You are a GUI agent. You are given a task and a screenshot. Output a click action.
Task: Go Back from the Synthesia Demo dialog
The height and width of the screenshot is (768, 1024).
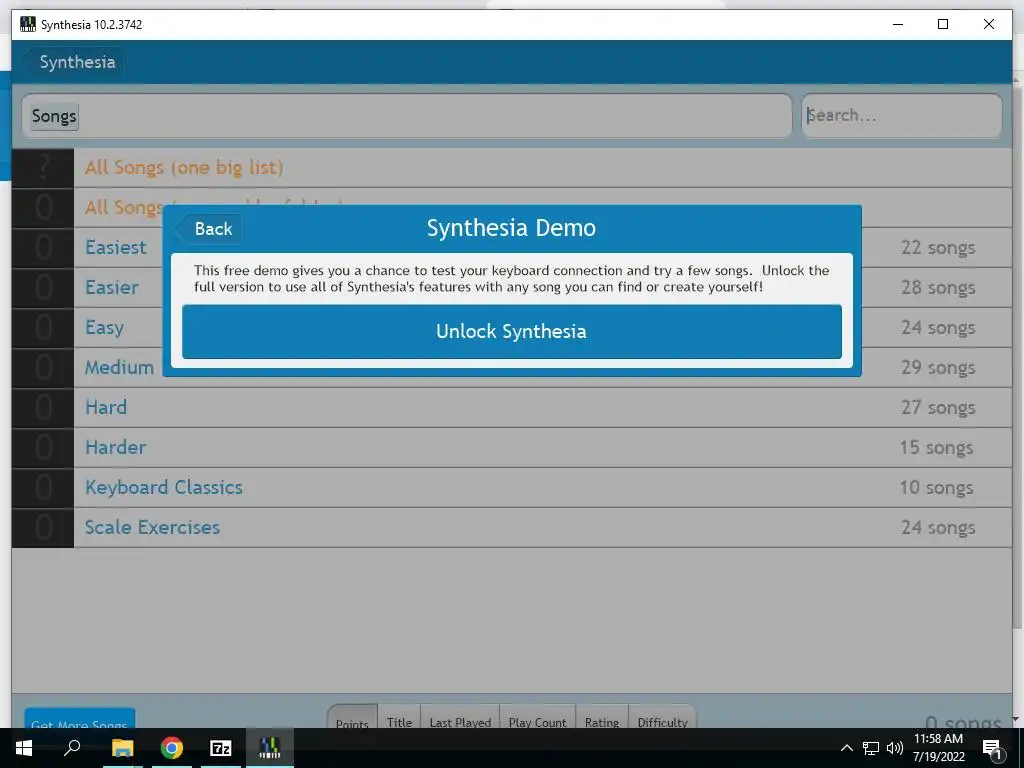click(x=210, y=229)
